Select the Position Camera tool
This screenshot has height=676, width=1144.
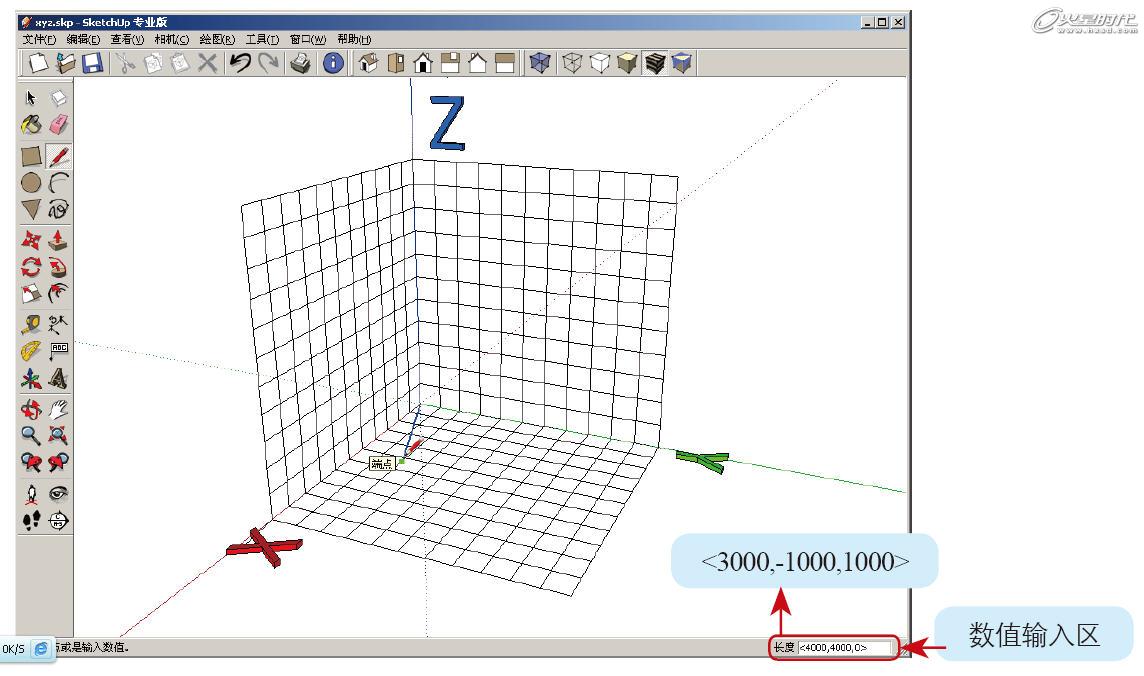tap(31, 494)
